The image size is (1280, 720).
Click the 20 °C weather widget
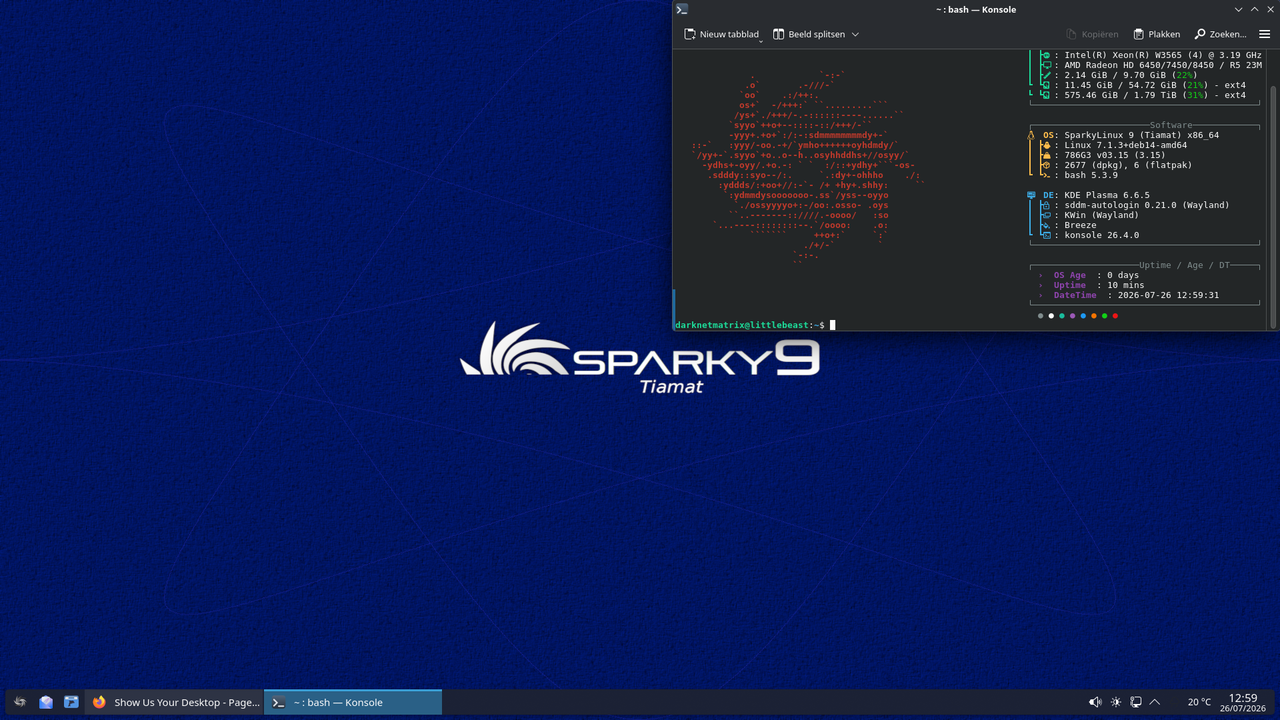tap(1199, 702)
